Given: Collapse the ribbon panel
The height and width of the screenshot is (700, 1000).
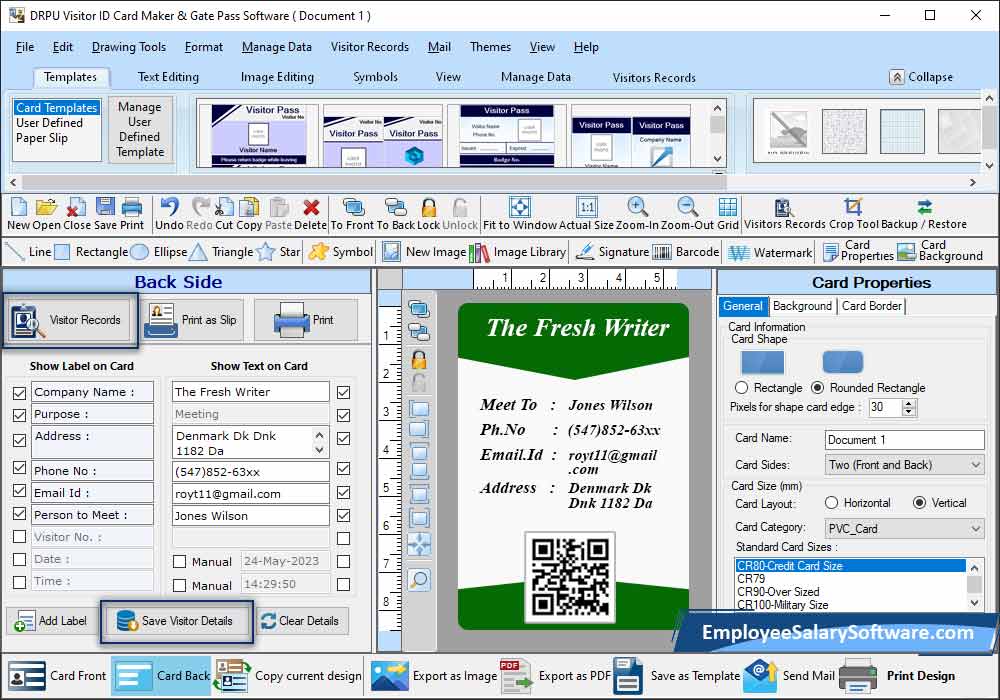Looking at the screenshot, I should (922, 77).
